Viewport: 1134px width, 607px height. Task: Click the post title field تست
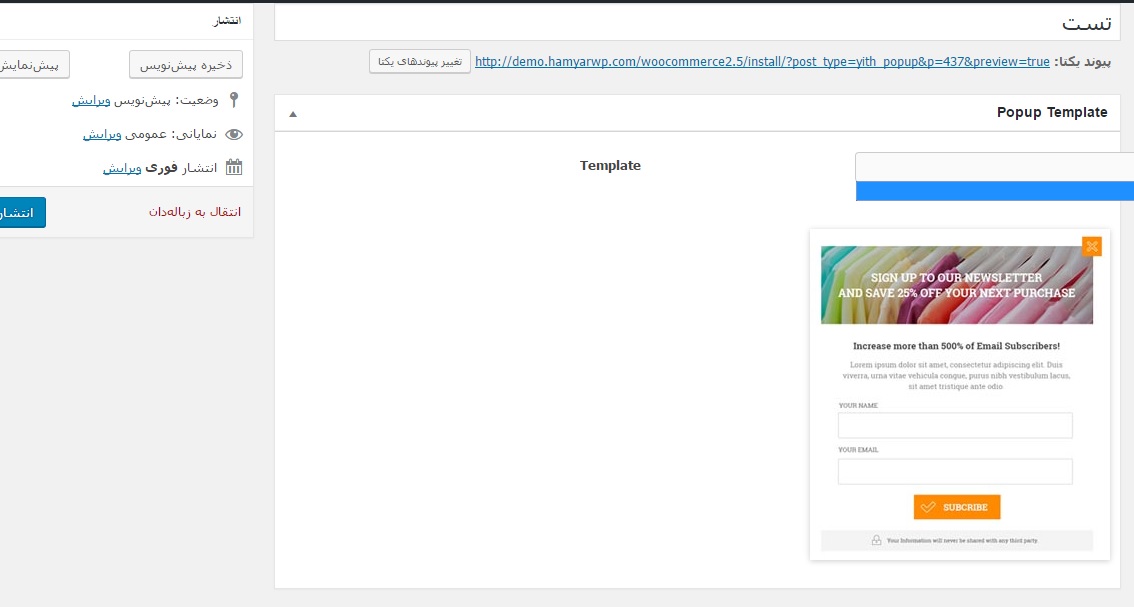[x=697, y=23]
